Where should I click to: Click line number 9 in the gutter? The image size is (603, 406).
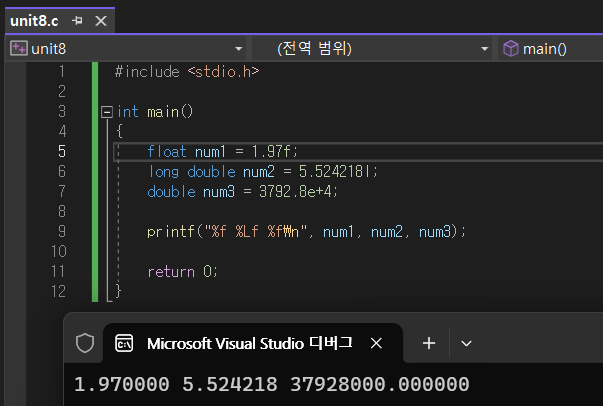pyautogui.click(x=62, y=231)
